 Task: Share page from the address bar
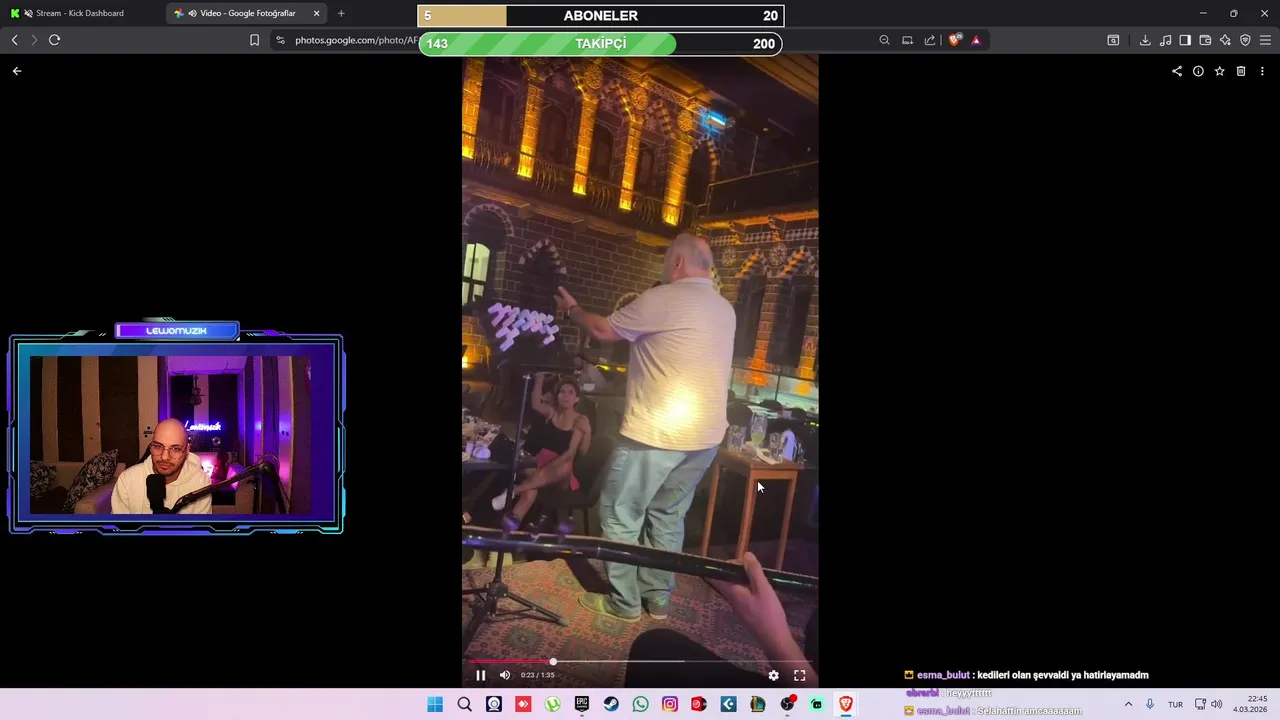[x=930, y=40]
